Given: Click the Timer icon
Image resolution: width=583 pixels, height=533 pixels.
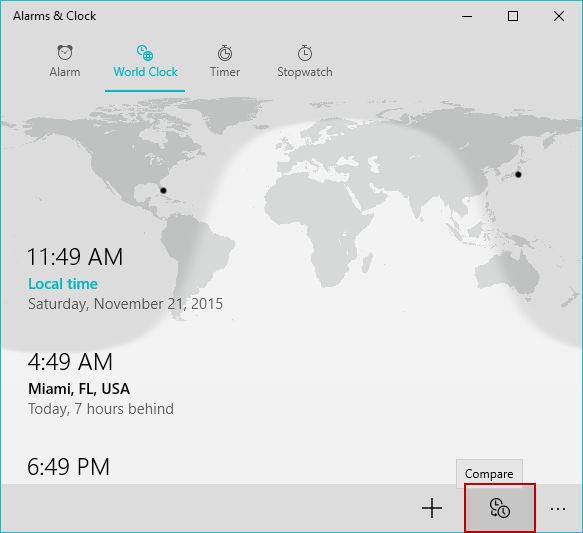Looking at the screenshot, I should pos(225,53).
